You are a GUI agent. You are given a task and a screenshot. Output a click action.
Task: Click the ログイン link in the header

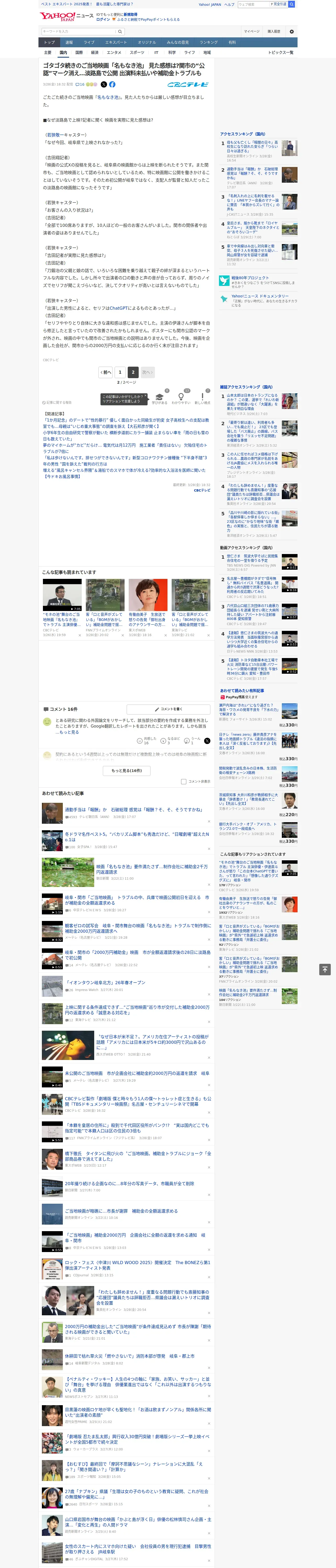pos(103,20)
